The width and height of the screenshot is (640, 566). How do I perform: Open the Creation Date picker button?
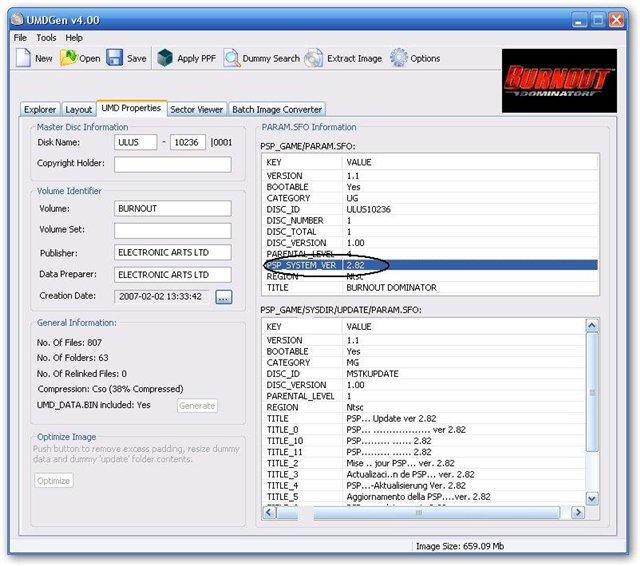223,297
